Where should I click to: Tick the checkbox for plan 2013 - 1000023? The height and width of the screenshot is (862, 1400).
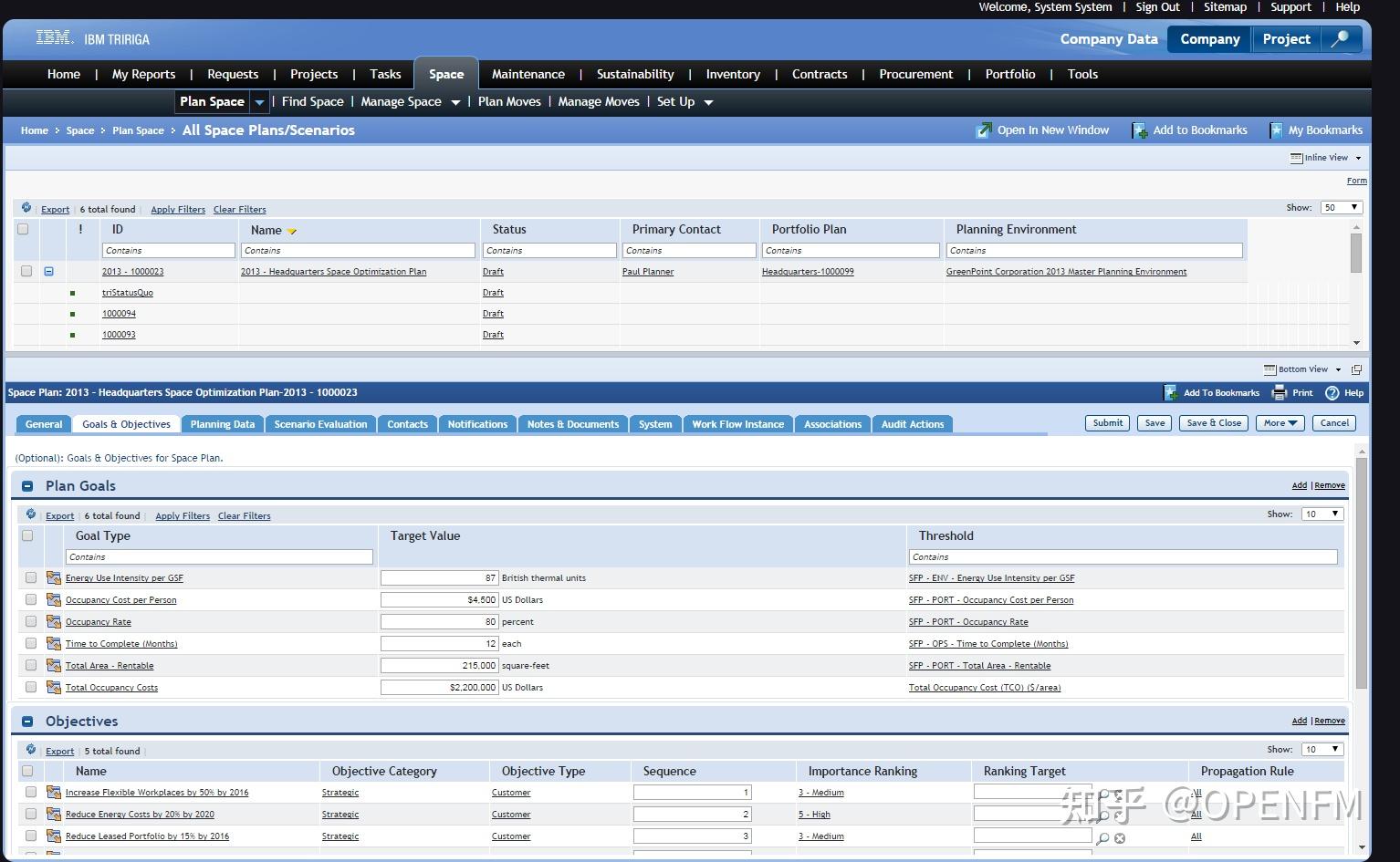pos(26,271)
